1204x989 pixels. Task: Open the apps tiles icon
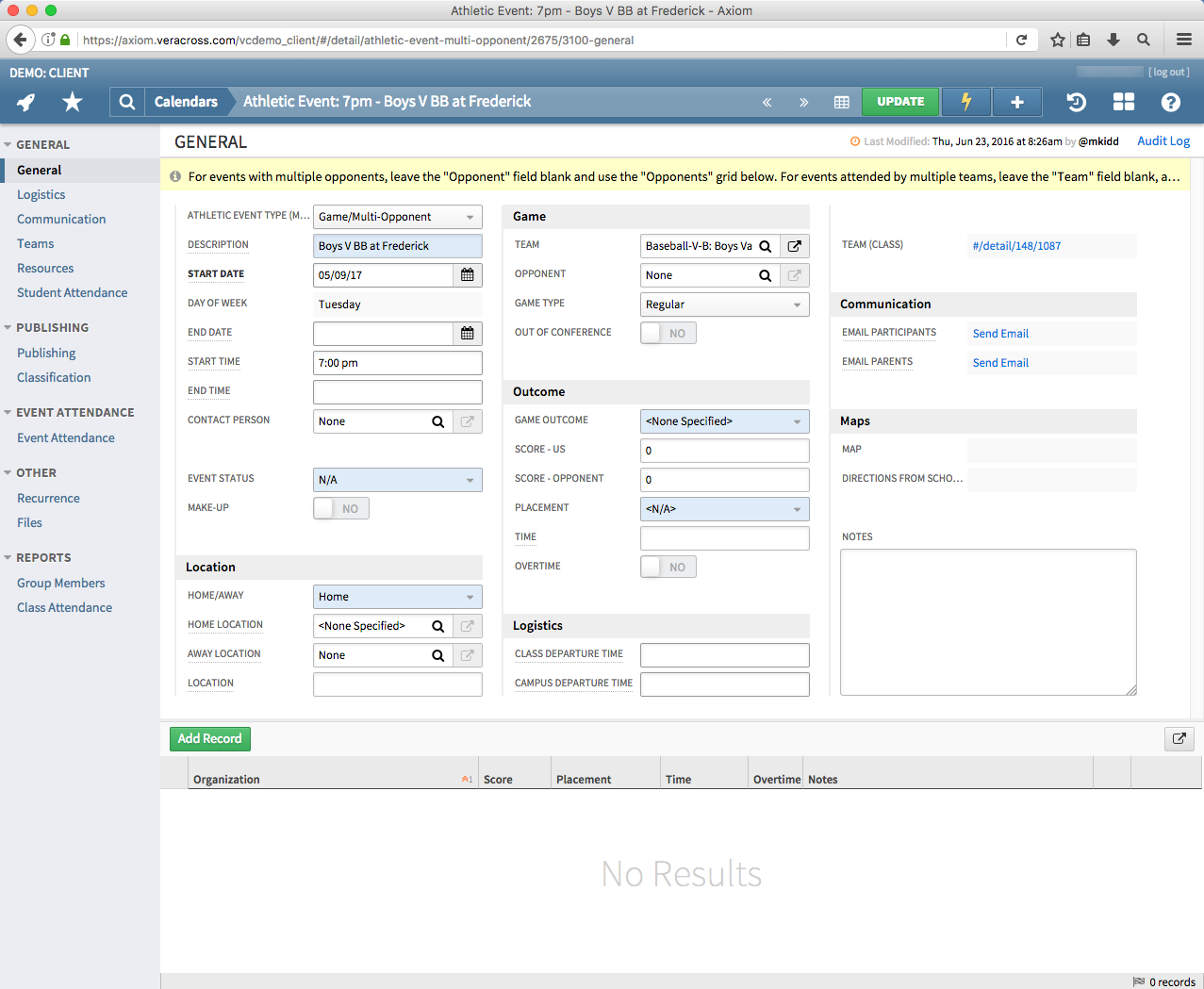click(1124, 102)
